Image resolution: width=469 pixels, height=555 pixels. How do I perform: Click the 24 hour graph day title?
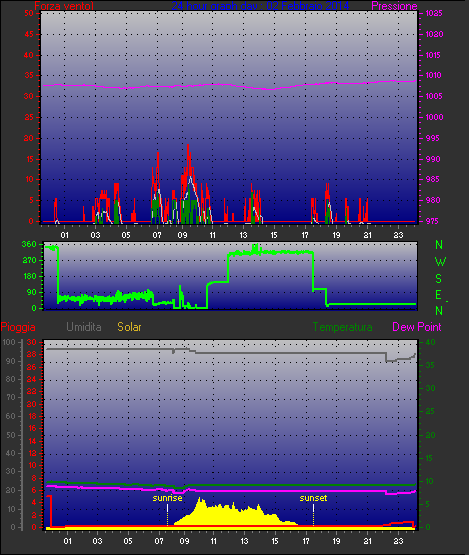(260, 6)
